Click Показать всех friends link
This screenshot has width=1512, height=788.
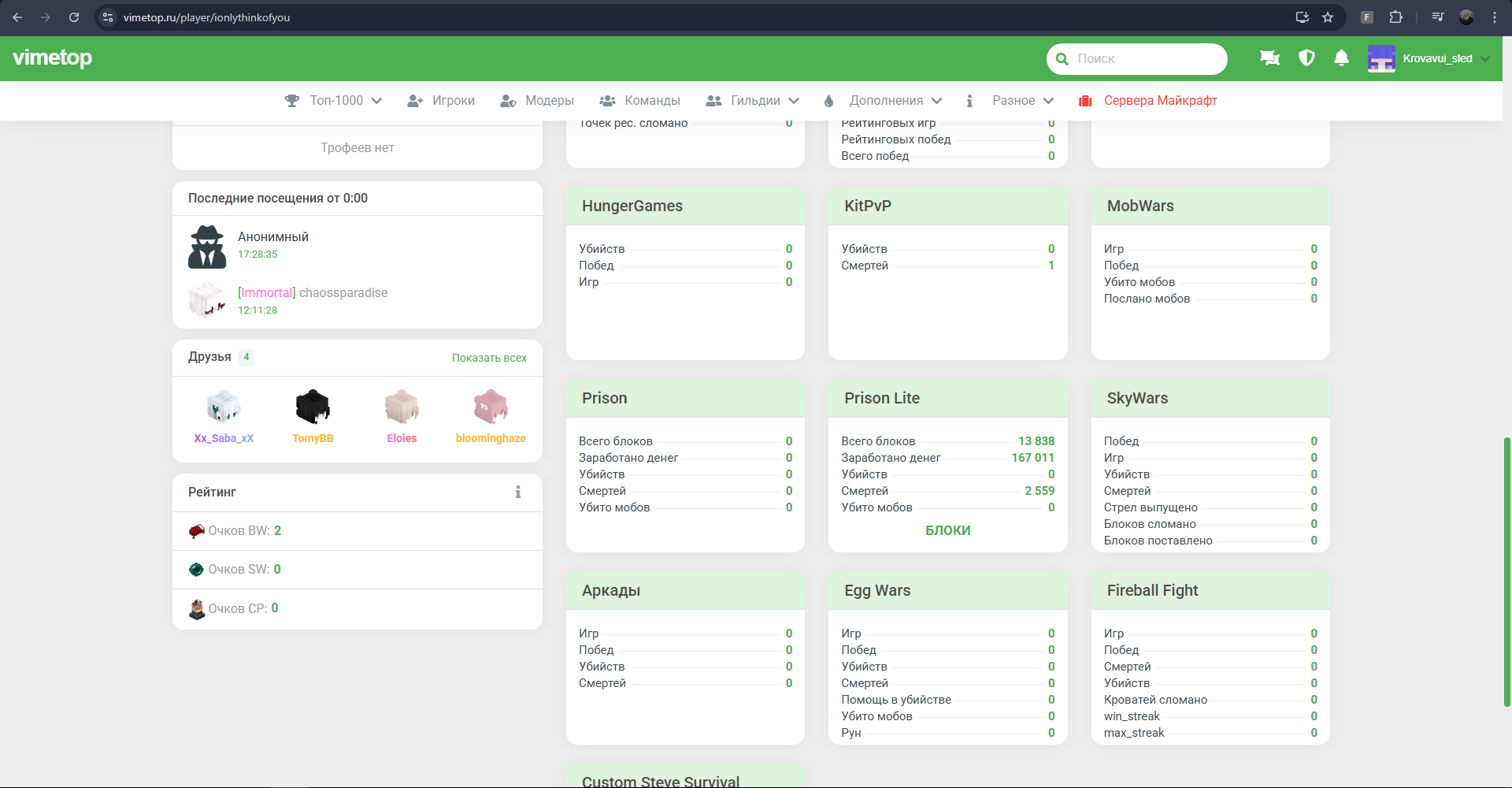pyautogui.click(x=489, y=358)
